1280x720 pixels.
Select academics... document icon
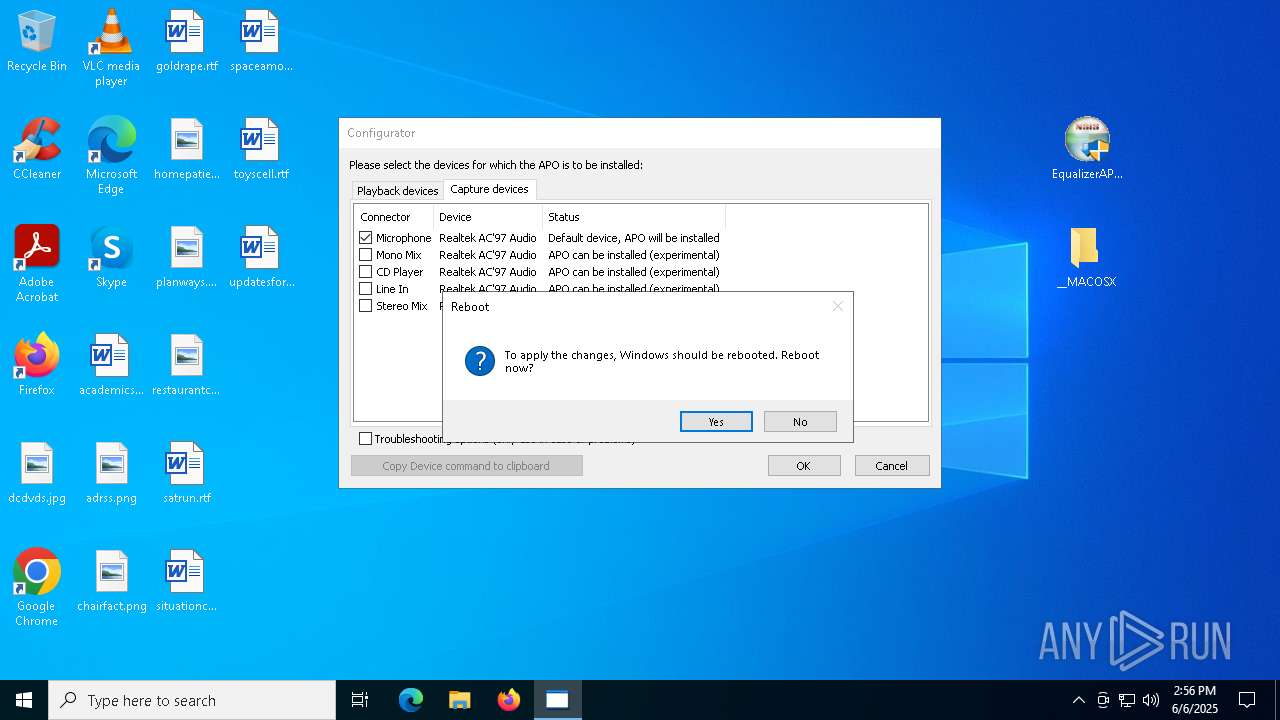(x=111, y=366)
